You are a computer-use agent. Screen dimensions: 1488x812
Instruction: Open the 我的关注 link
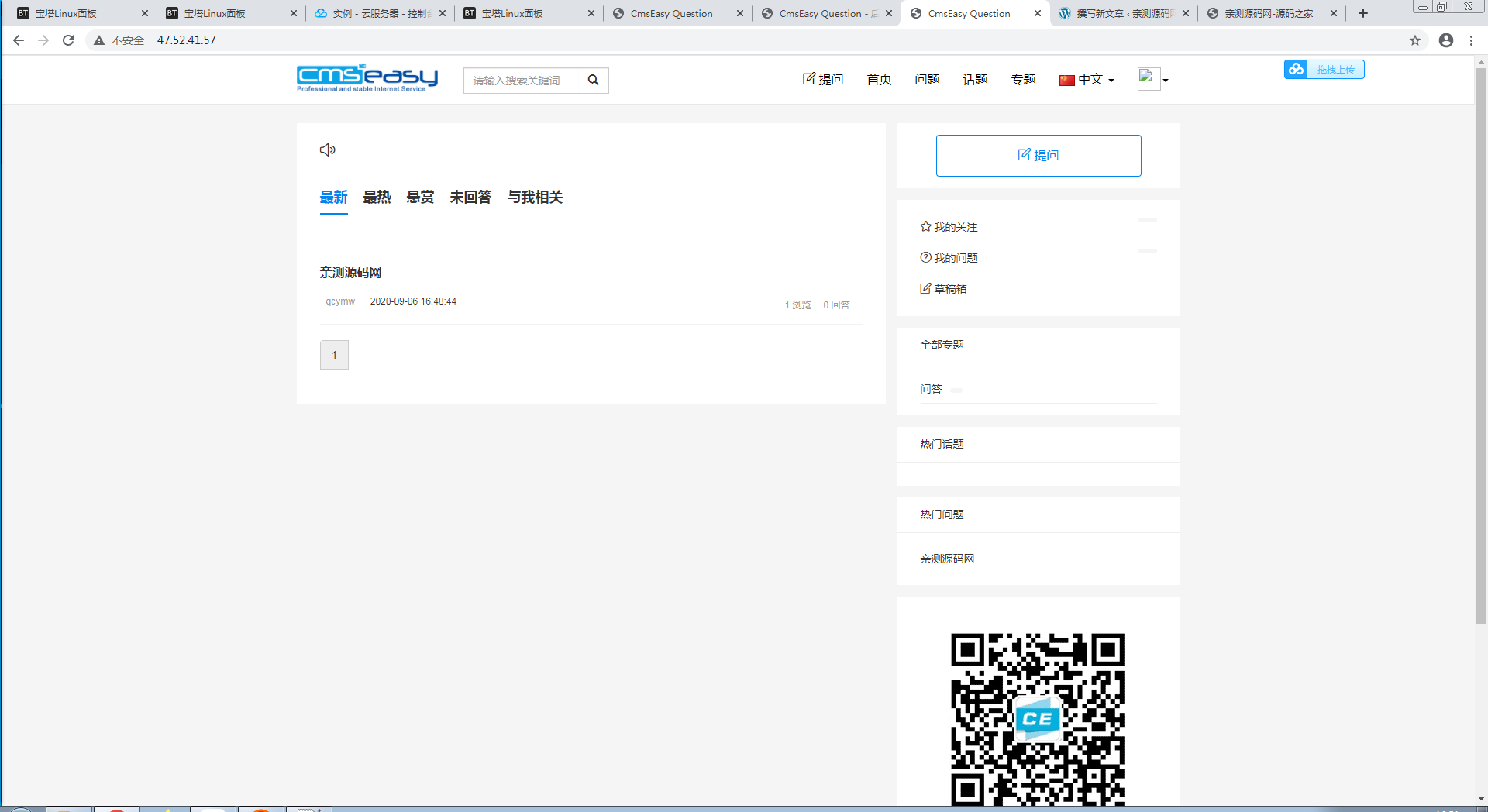(x=949, y=227)
